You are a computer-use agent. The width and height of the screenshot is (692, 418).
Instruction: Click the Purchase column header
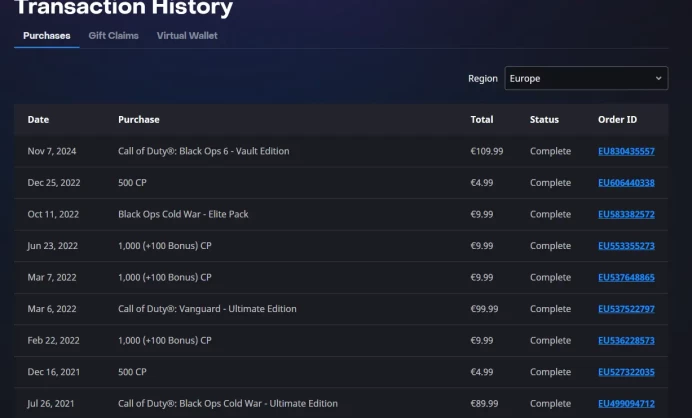[x=139, y=120]
